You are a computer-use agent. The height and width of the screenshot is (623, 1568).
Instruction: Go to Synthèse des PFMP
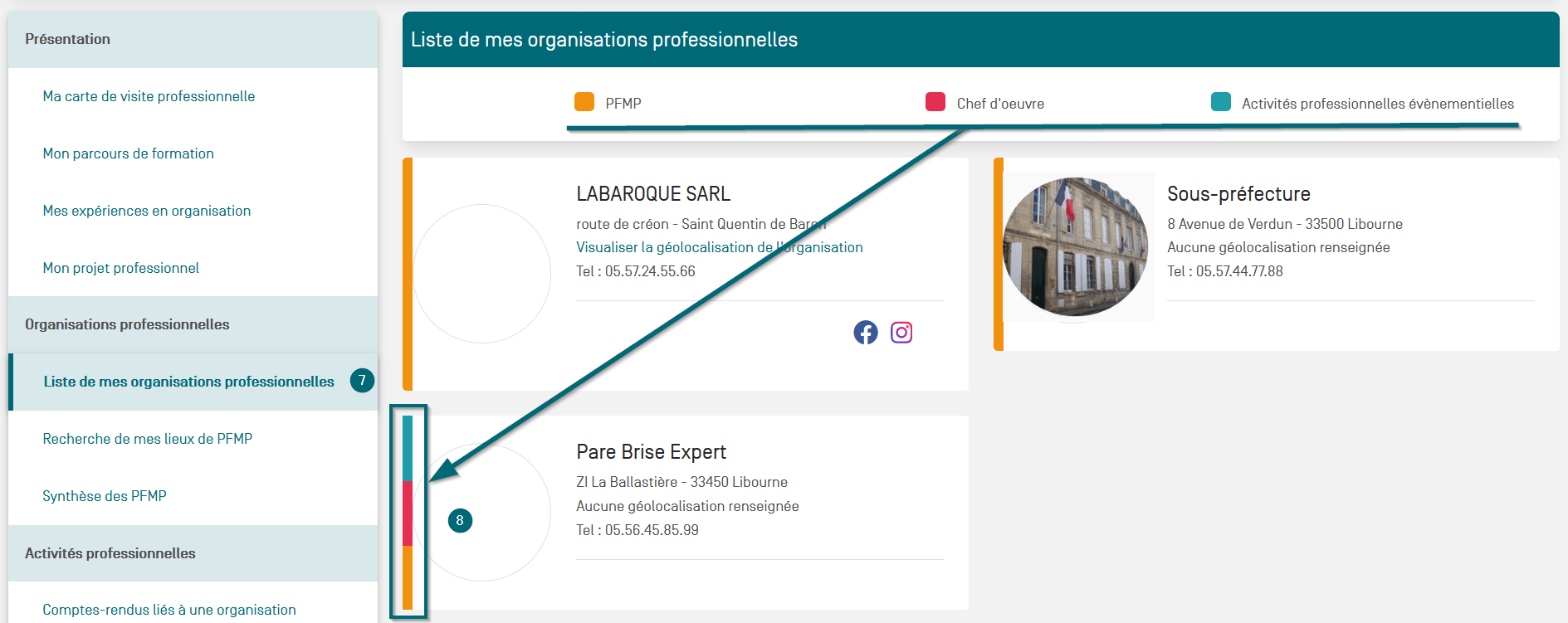[x=104, y=496]
